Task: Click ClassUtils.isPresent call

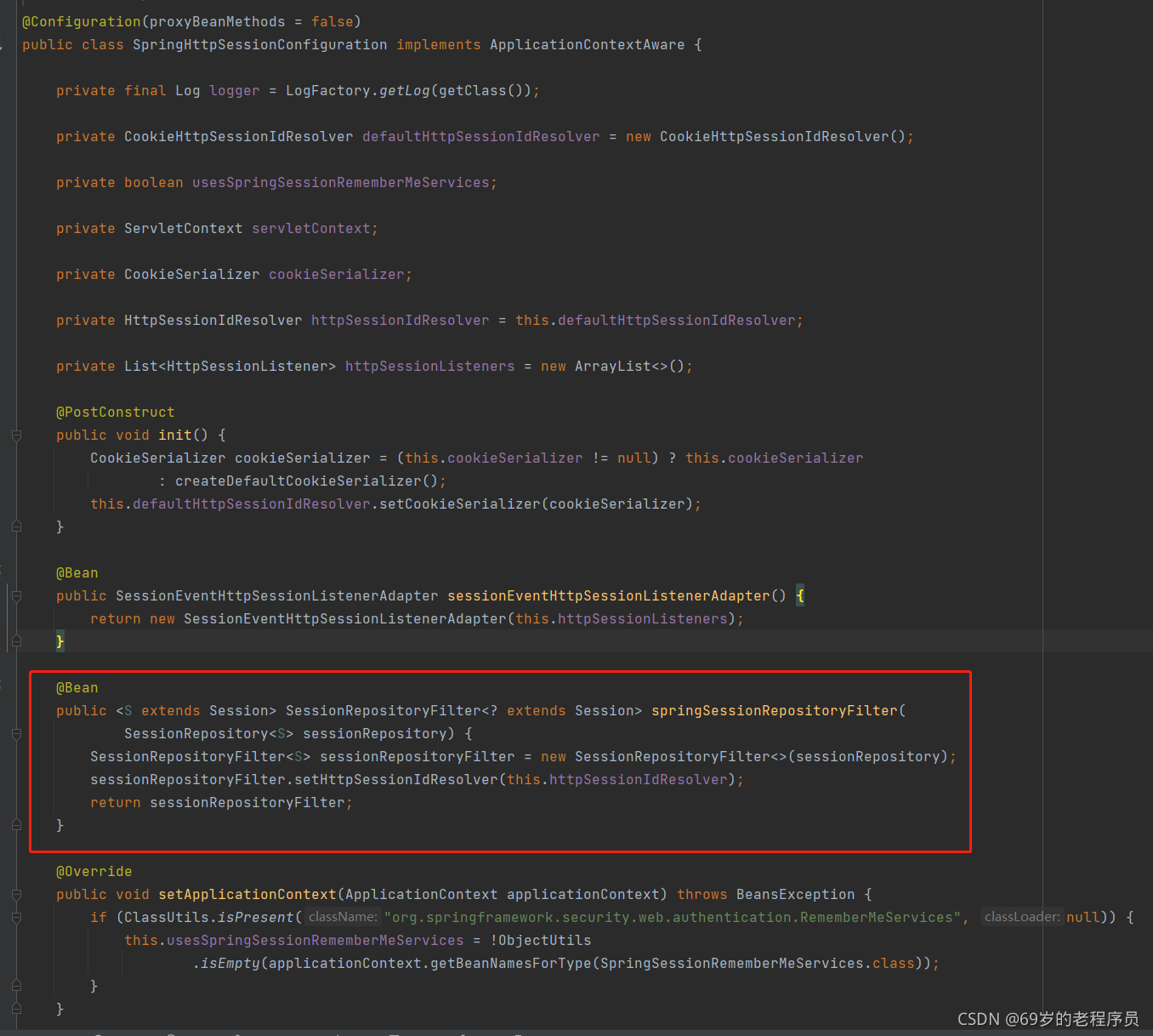Action: pyautogui.click(x=208, y=918)
